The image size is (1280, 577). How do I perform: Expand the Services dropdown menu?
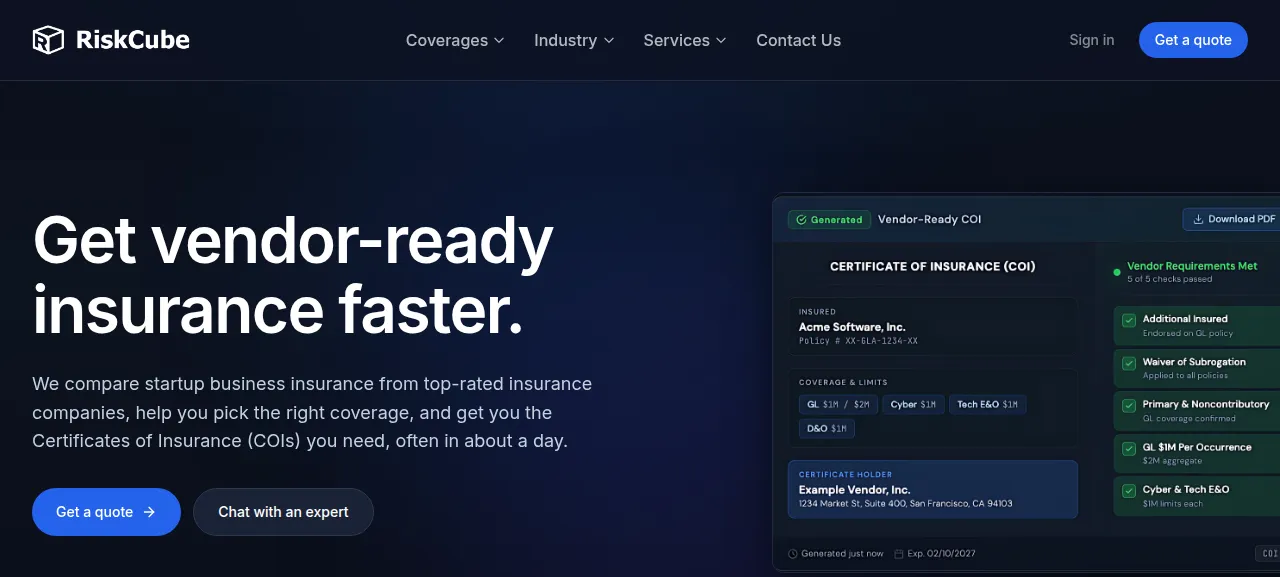tap(685, 40)
